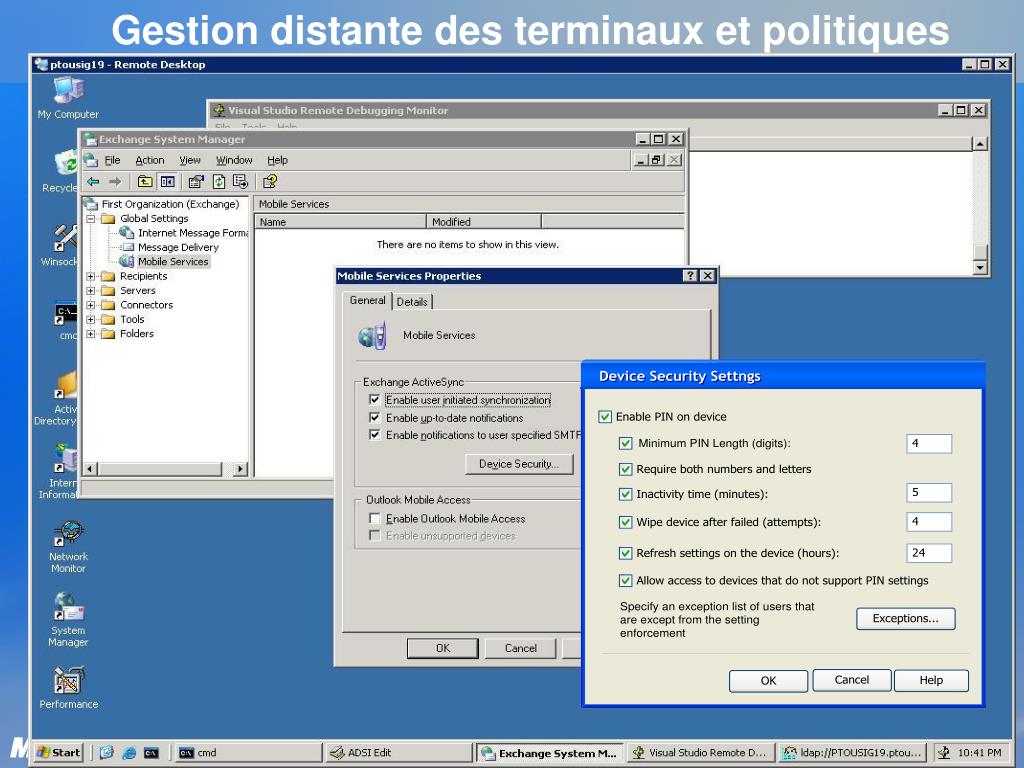Click the tree pane horizontal scrollbar right arrow
The image size is (1024, 768).
point(240,468)
